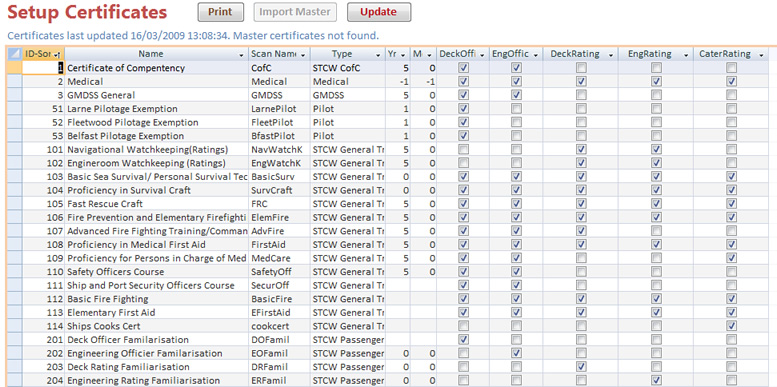Click the 'cookcert' scan name cell
This screenshot has width=777, height=387.
tap(279, 326)
